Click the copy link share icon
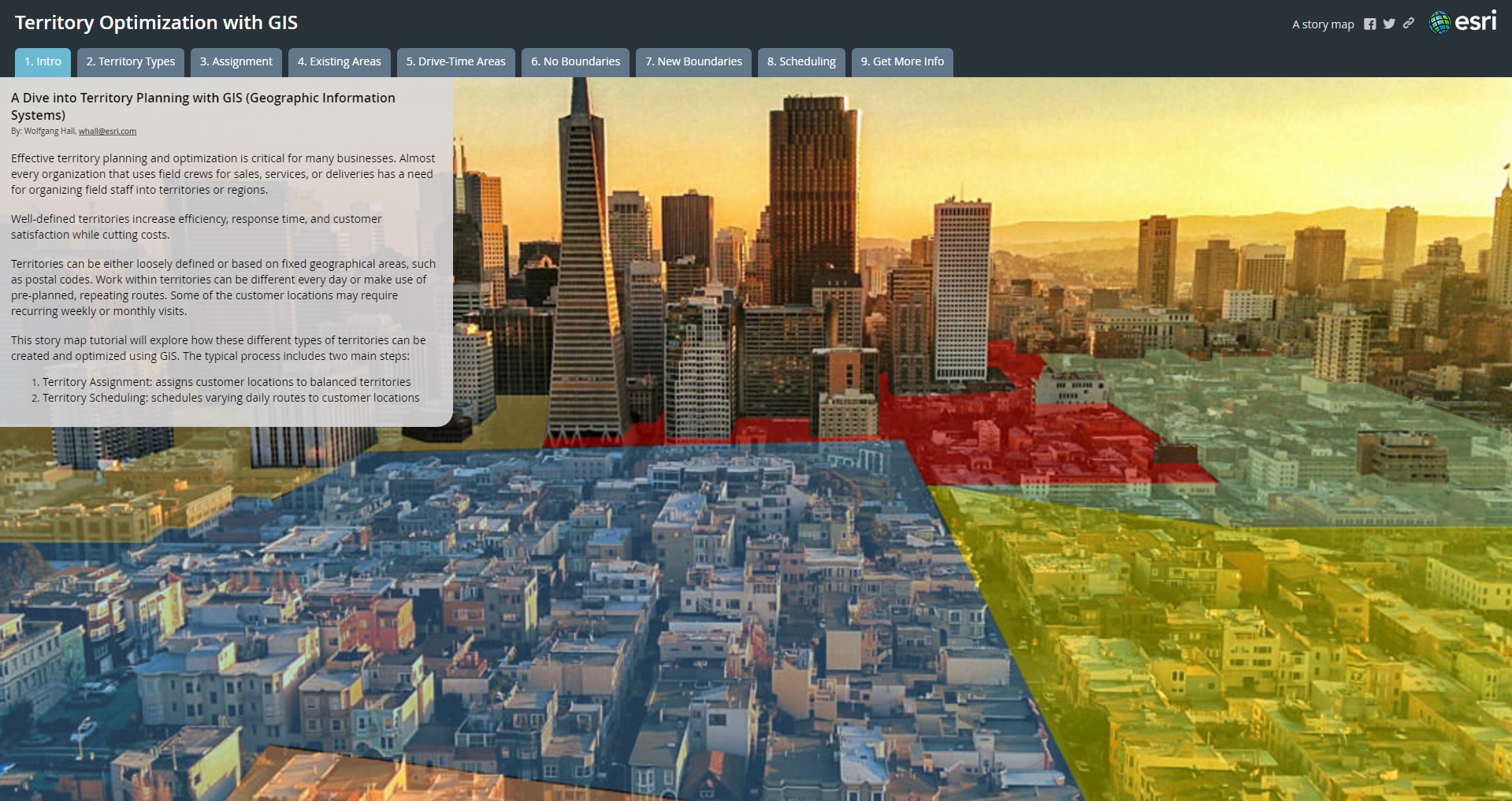This screenshot has width=1512, height=801. point(1409,24)
